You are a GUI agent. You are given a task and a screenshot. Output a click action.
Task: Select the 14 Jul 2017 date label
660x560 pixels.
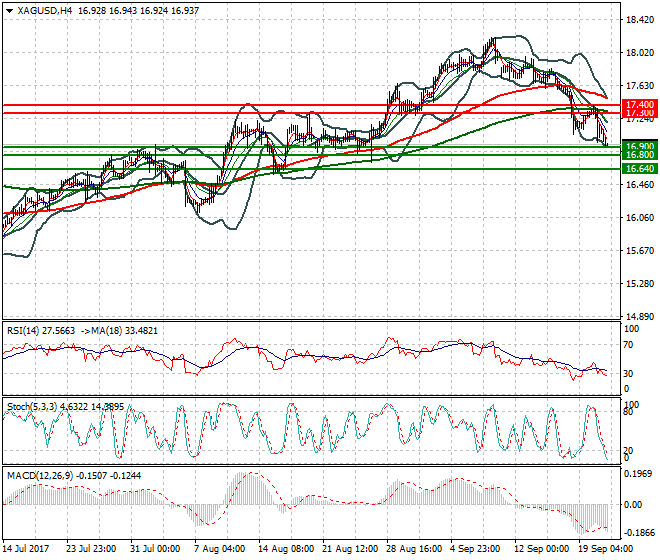pyautogui.click(x=26, y=549)
